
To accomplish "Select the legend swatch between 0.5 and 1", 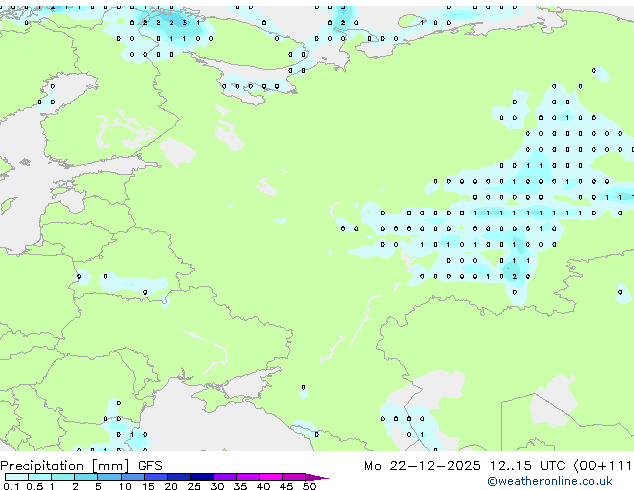I will [40, 477].
